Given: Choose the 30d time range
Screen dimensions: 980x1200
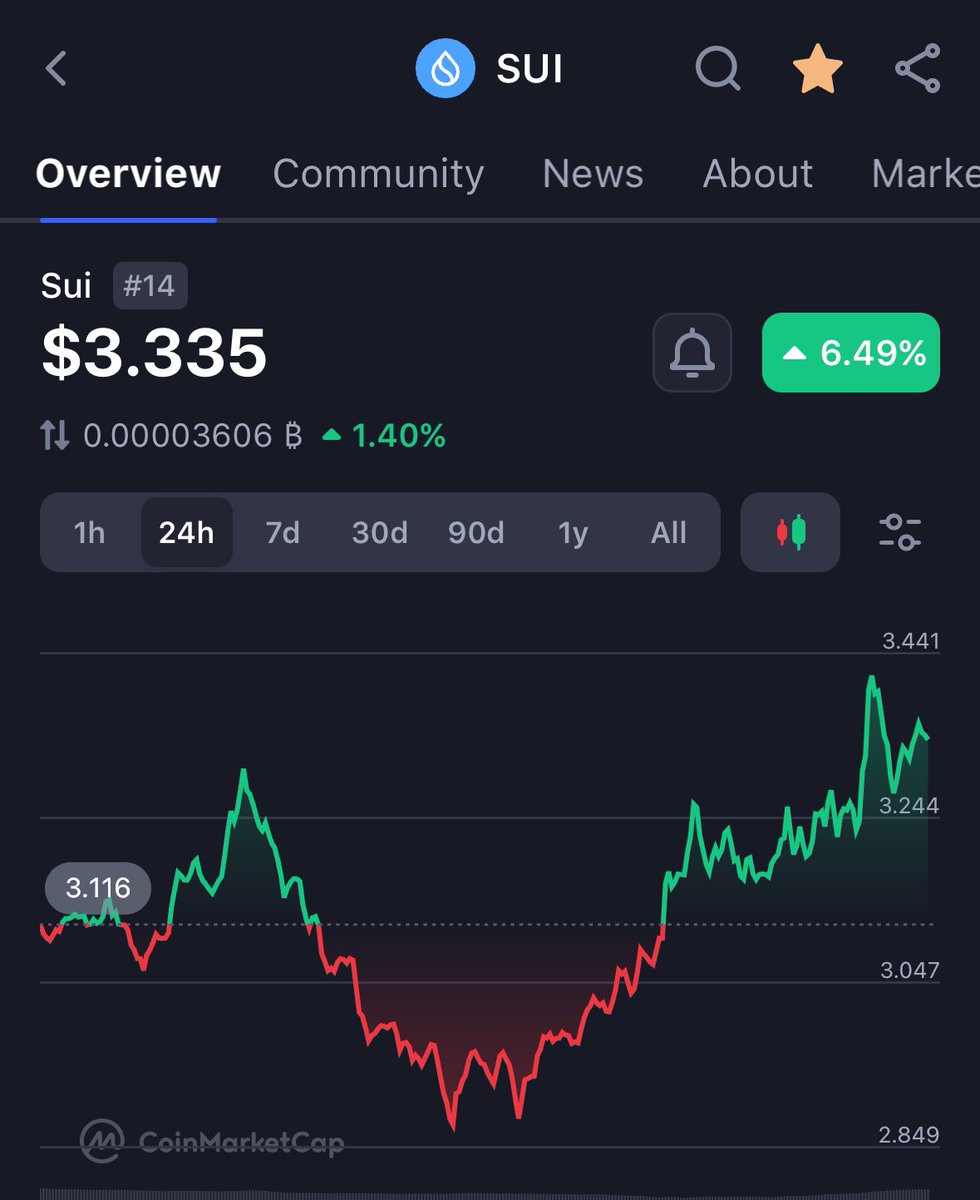Looking at the screenshot, I should click(x=380, y=533).
